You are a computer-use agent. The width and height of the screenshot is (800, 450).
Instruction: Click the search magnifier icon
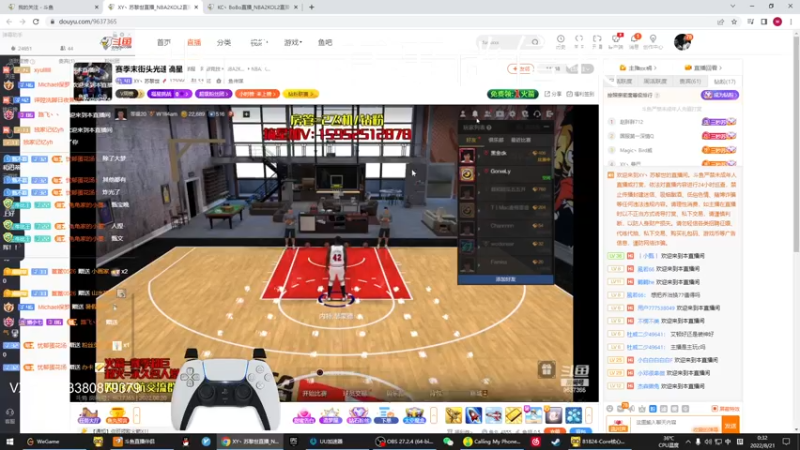[x=535, y=42]
